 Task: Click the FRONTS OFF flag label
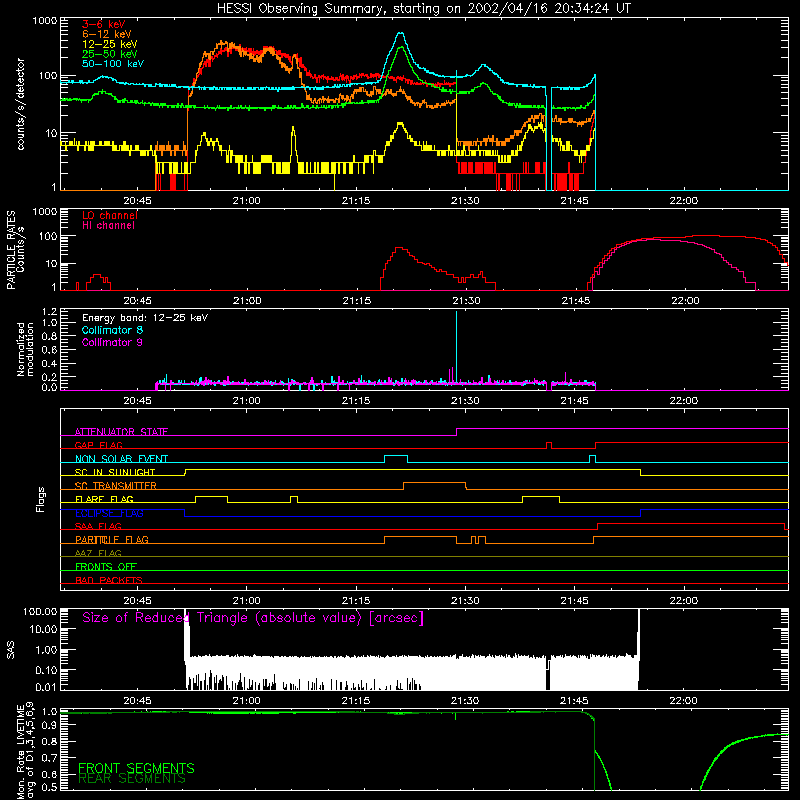click(x=106, y=567)
